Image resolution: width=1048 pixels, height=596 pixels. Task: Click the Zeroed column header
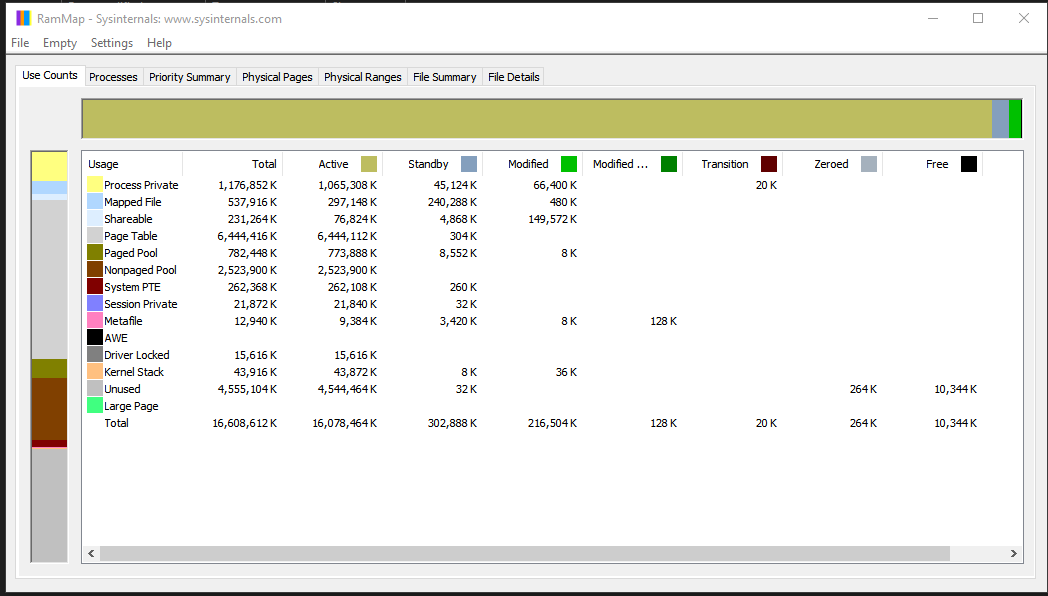tap(833, 164)
